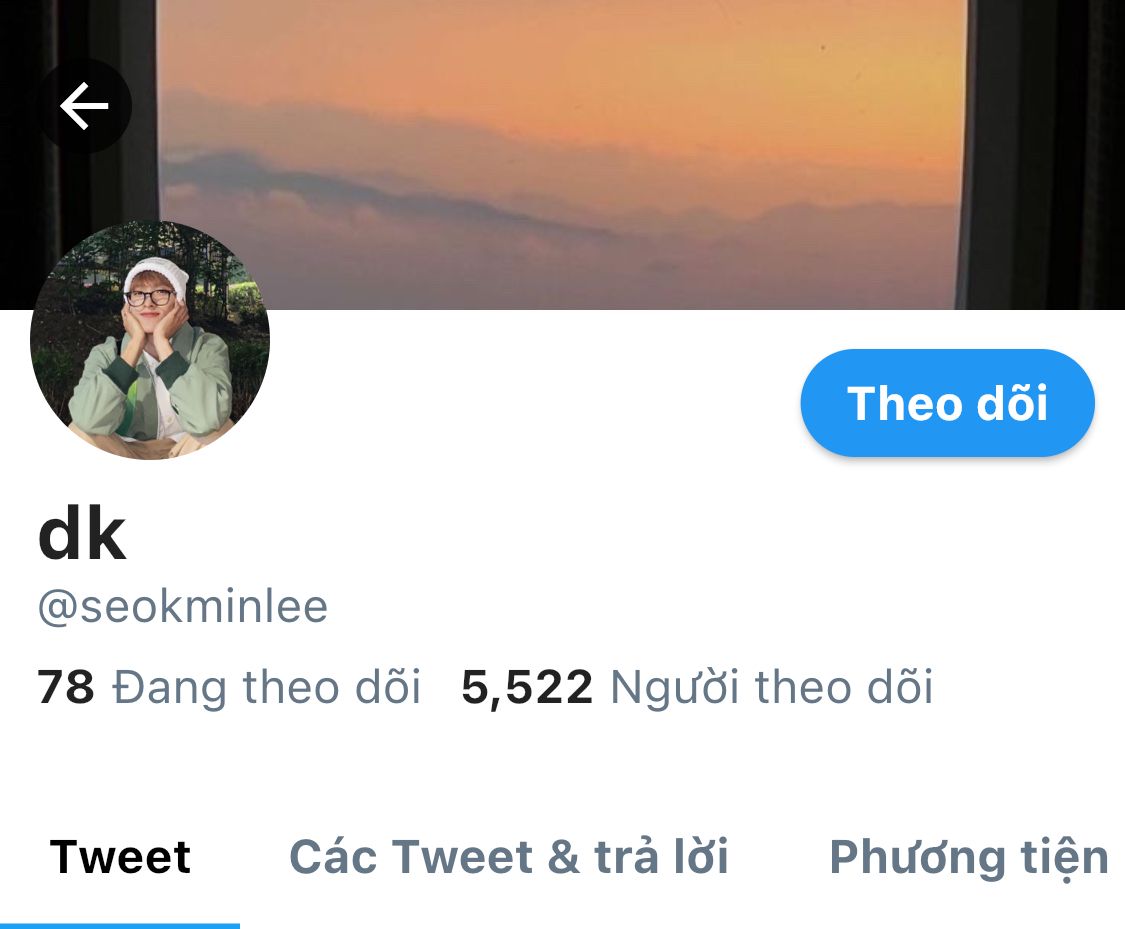
Task: Select the Phương tiện media tab
Action: [x=969, y=858]
